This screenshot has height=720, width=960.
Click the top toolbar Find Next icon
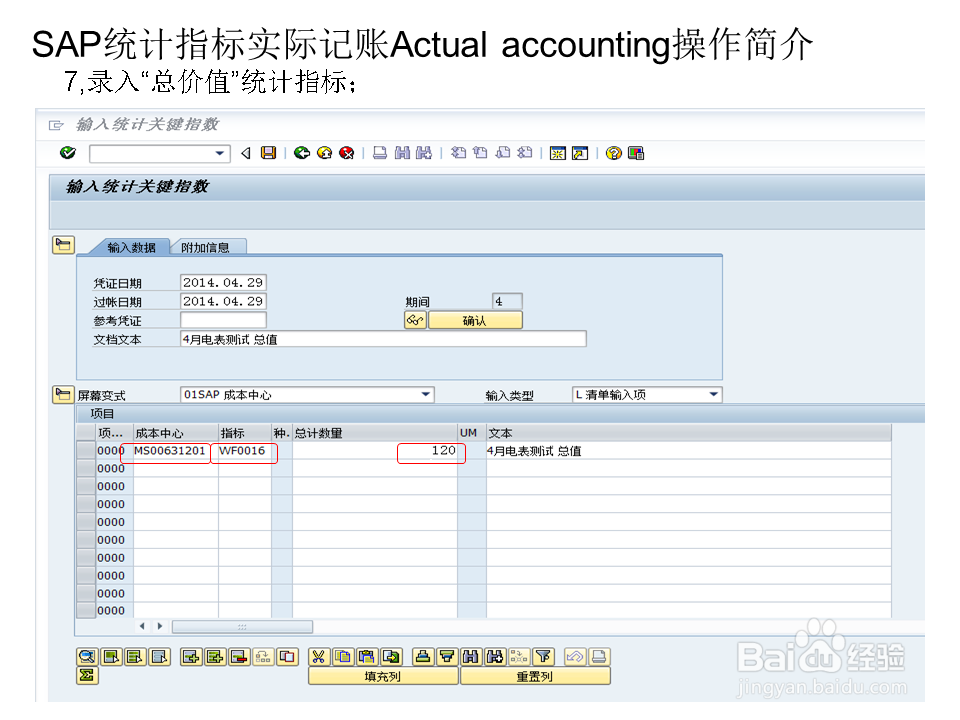click(424, 152)
